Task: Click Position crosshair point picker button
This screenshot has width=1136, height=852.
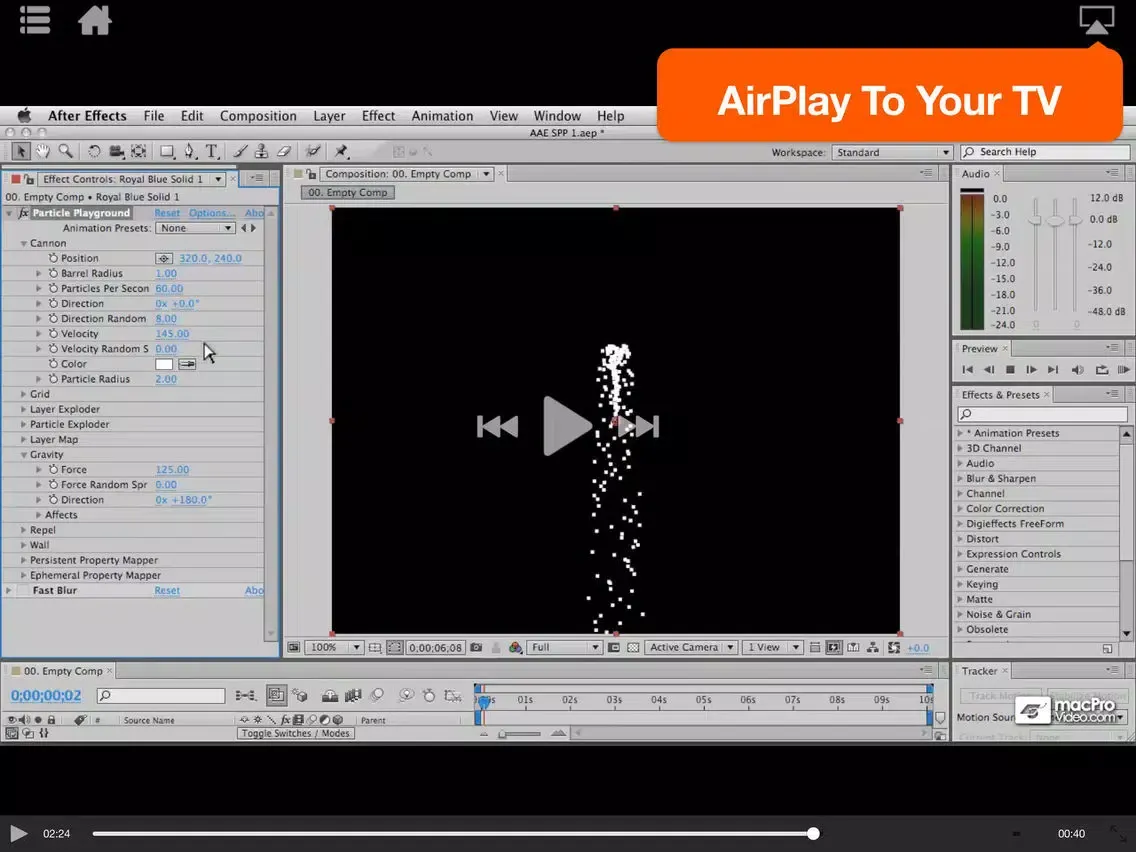Action: coord(164,259)
